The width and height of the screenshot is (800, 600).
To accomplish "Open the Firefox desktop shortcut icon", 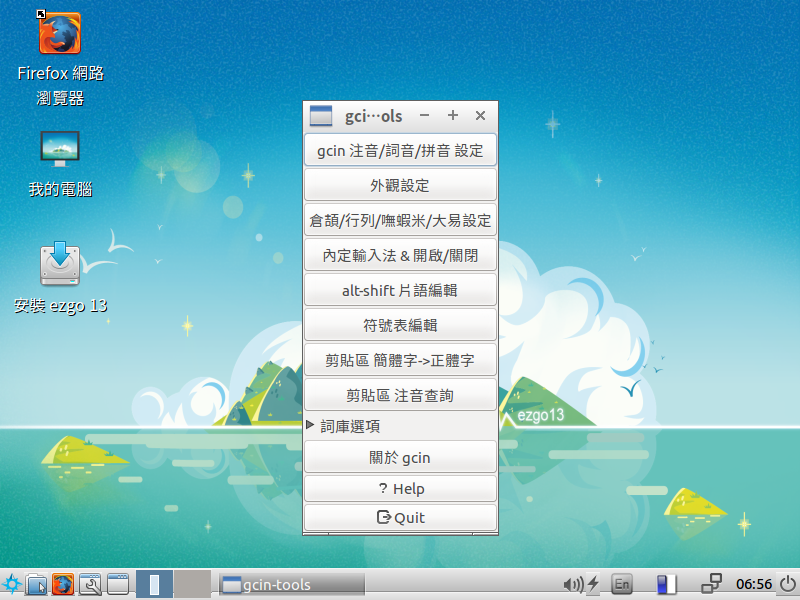I will click(x=60, y=33).
